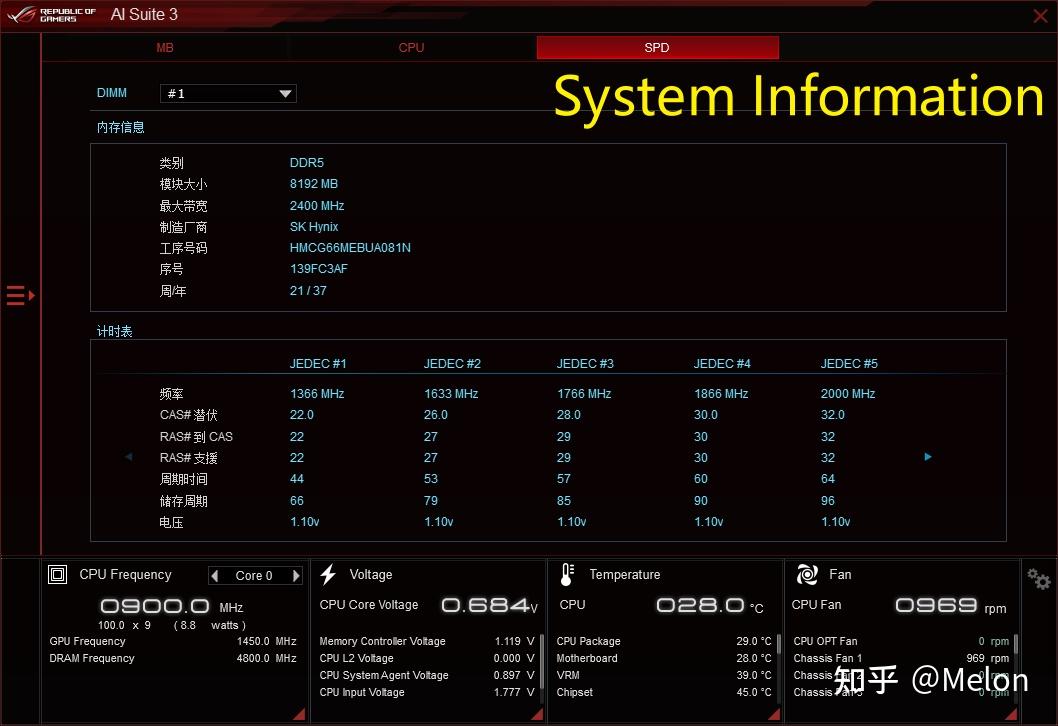The image size is (1058, 726).
Task: Open the settings gear at bottom right
Action: coord(1038,578)
